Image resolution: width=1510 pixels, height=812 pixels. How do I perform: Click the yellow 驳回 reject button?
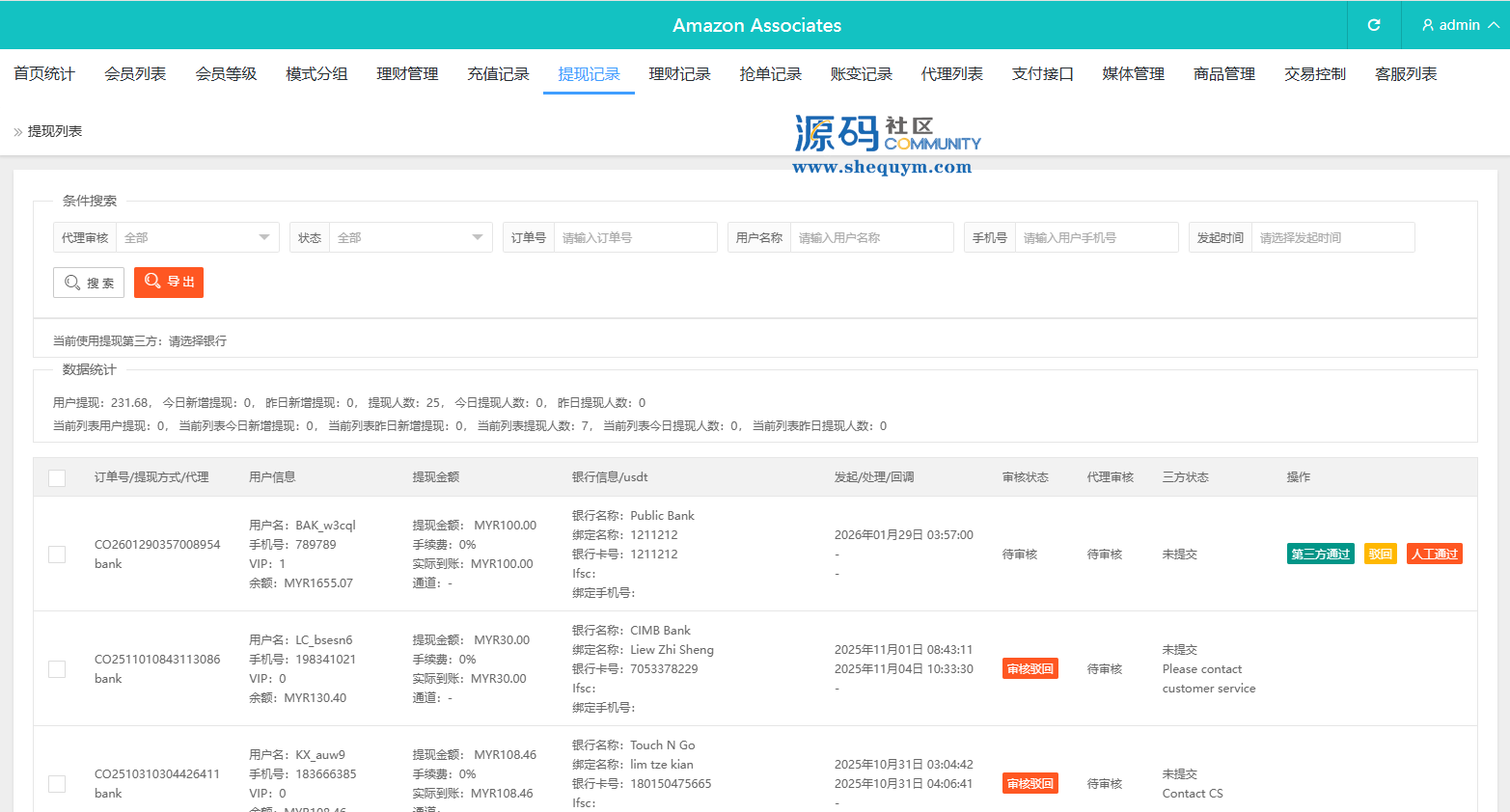[x=1380, y=554]
